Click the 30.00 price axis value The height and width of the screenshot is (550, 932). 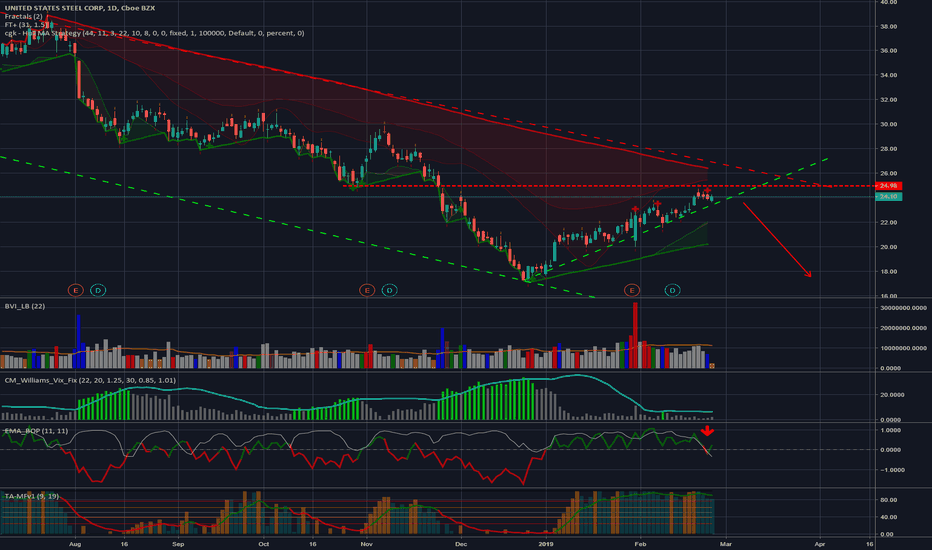click(x=889, y=125)
